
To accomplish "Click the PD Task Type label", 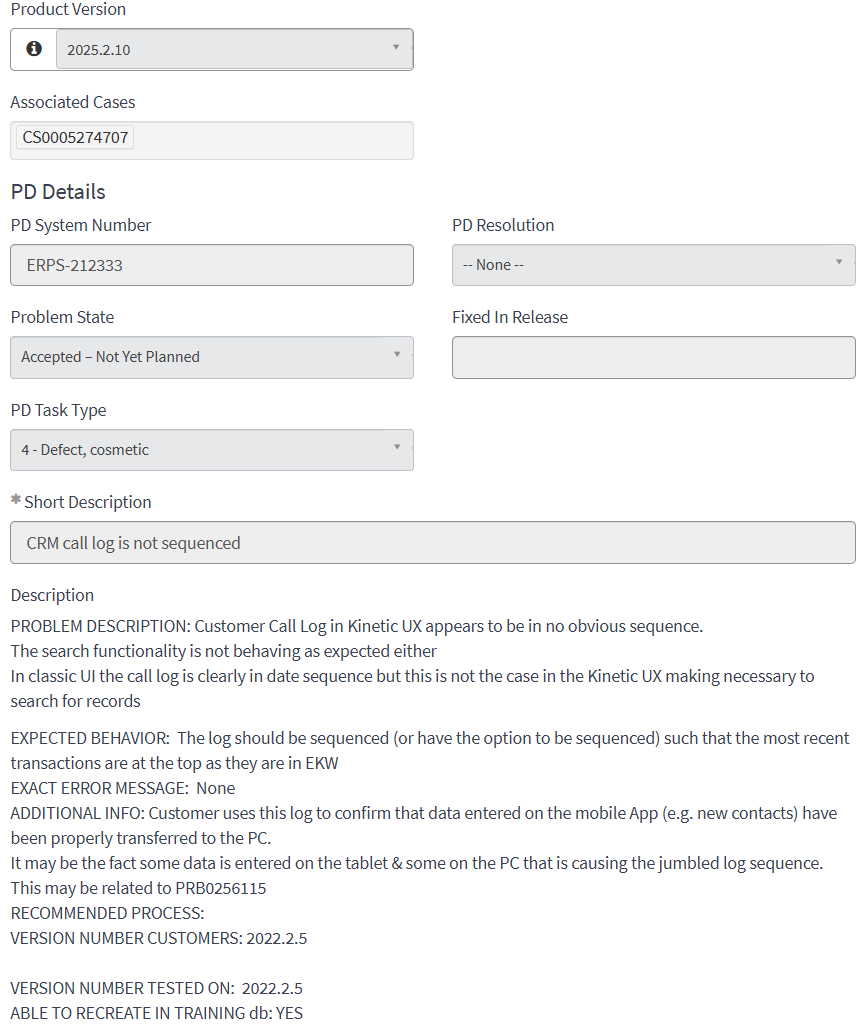I will point(58,410).
